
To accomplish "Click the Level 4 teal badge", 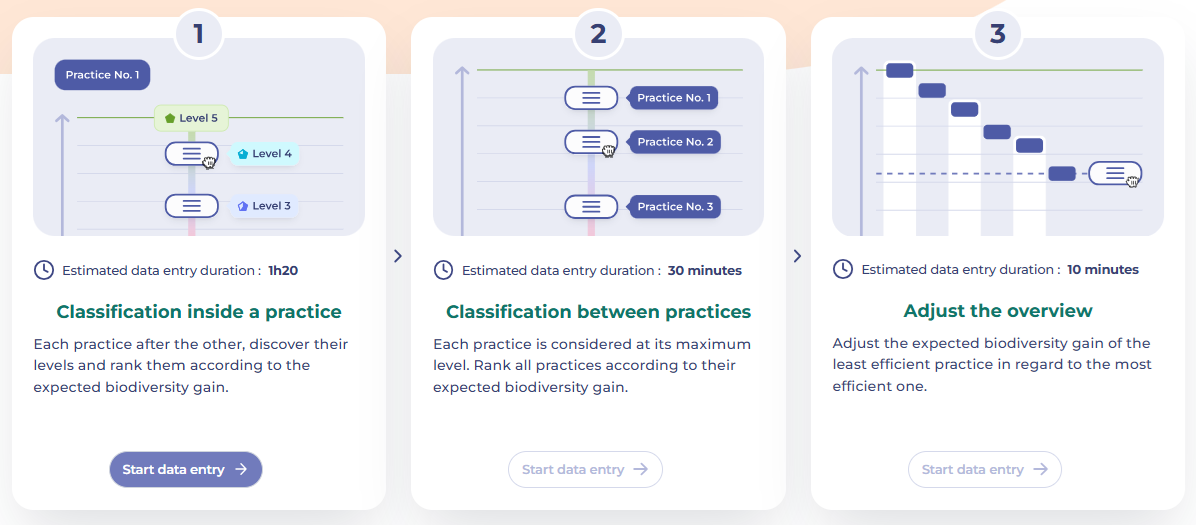I will click(265, 153).
